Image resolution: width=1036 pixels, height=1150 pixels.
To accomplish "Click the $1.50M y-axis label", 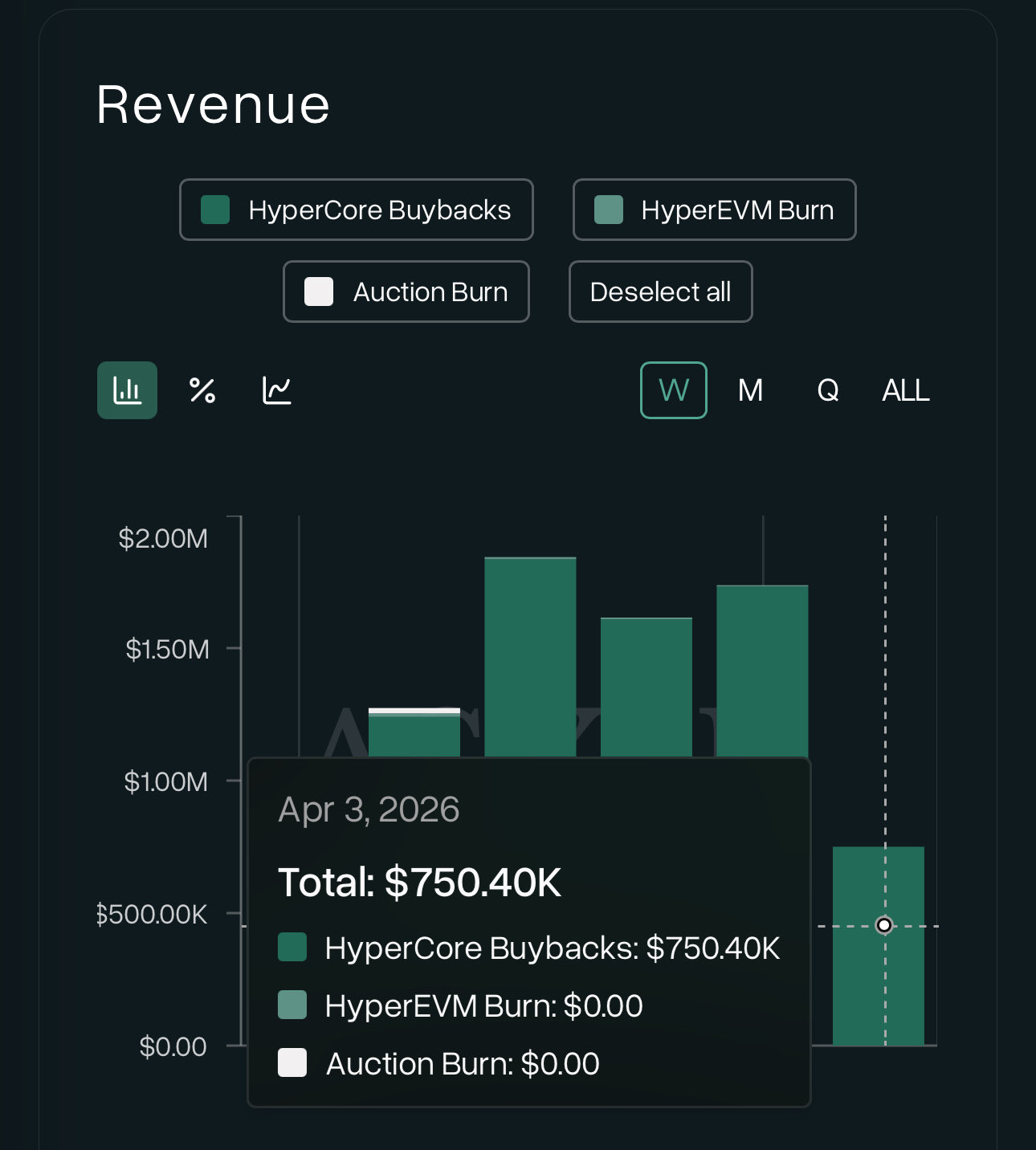I will click(167, 649).
